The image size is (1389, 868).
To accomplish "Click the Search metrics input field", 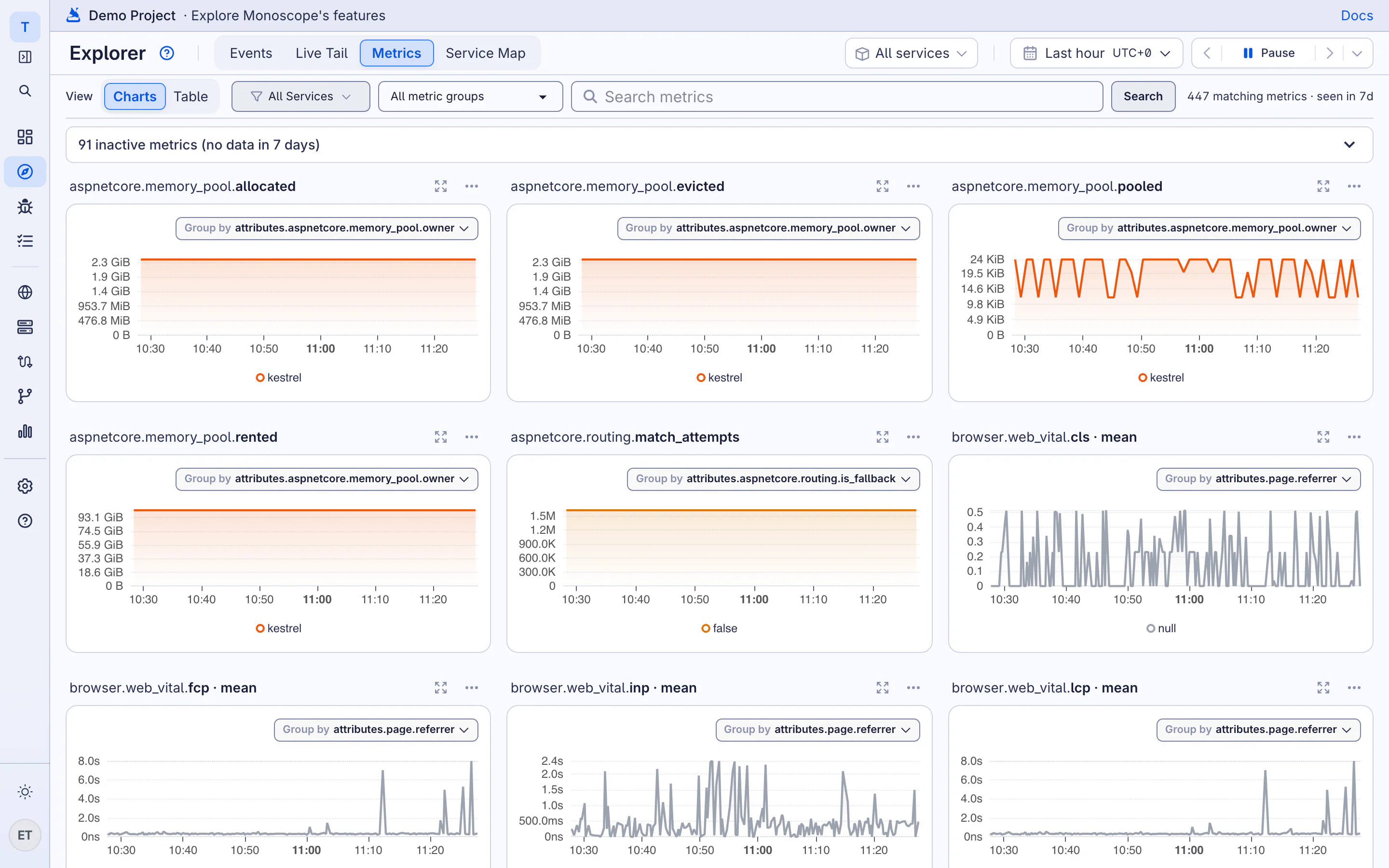I will pyautogui.click(x=837, y=96).
